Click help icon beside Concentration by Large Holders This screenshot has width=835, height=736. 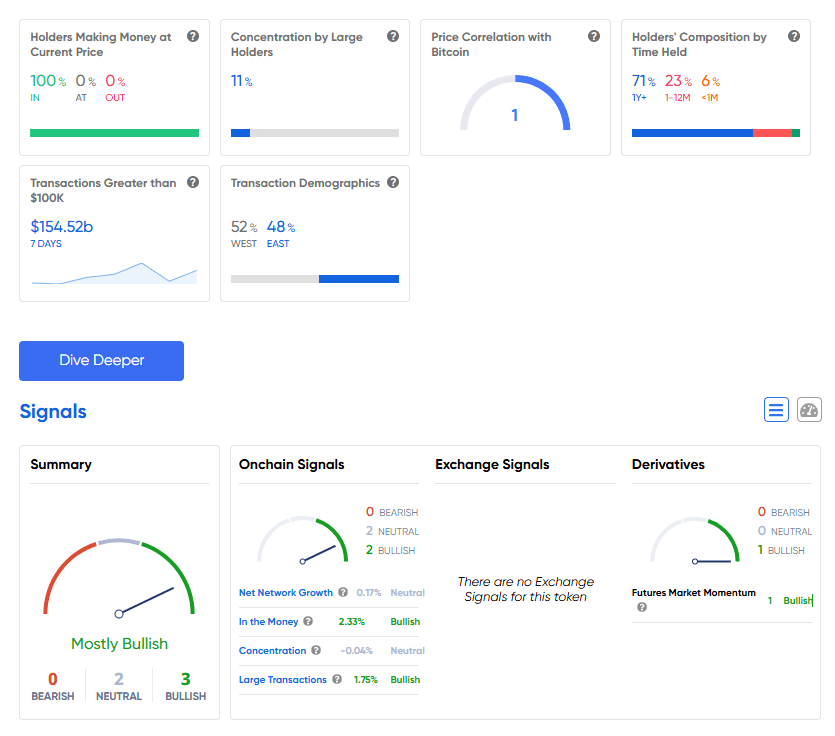click(x=393, y=36)
